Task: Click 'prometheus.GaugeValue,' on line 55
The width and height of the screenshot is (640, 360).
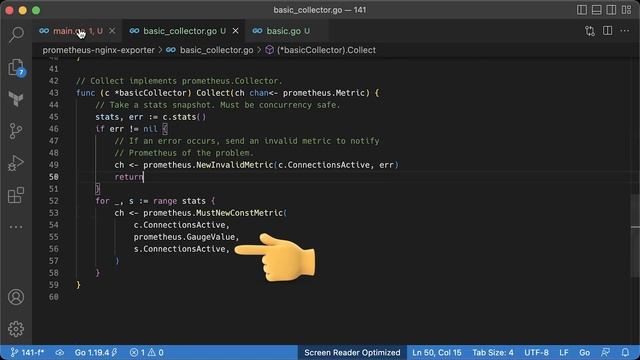Action: pos(187,237)
